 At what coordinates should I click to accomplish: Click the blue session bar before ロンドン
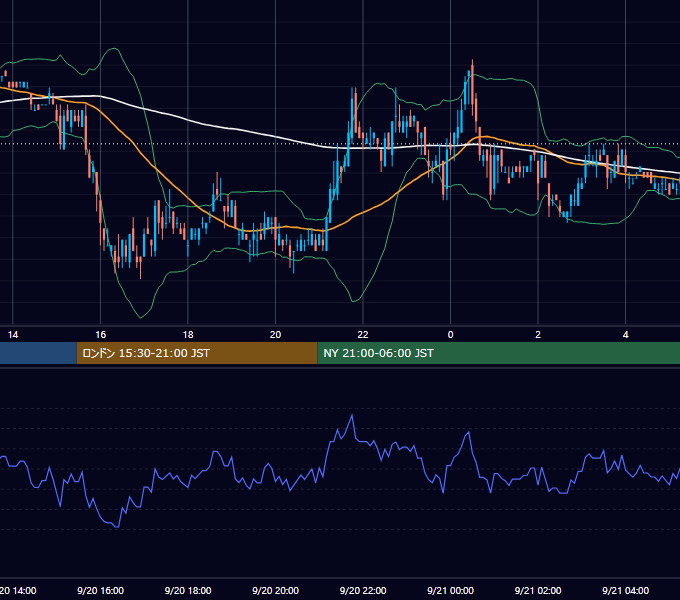(x=38, y=353)
